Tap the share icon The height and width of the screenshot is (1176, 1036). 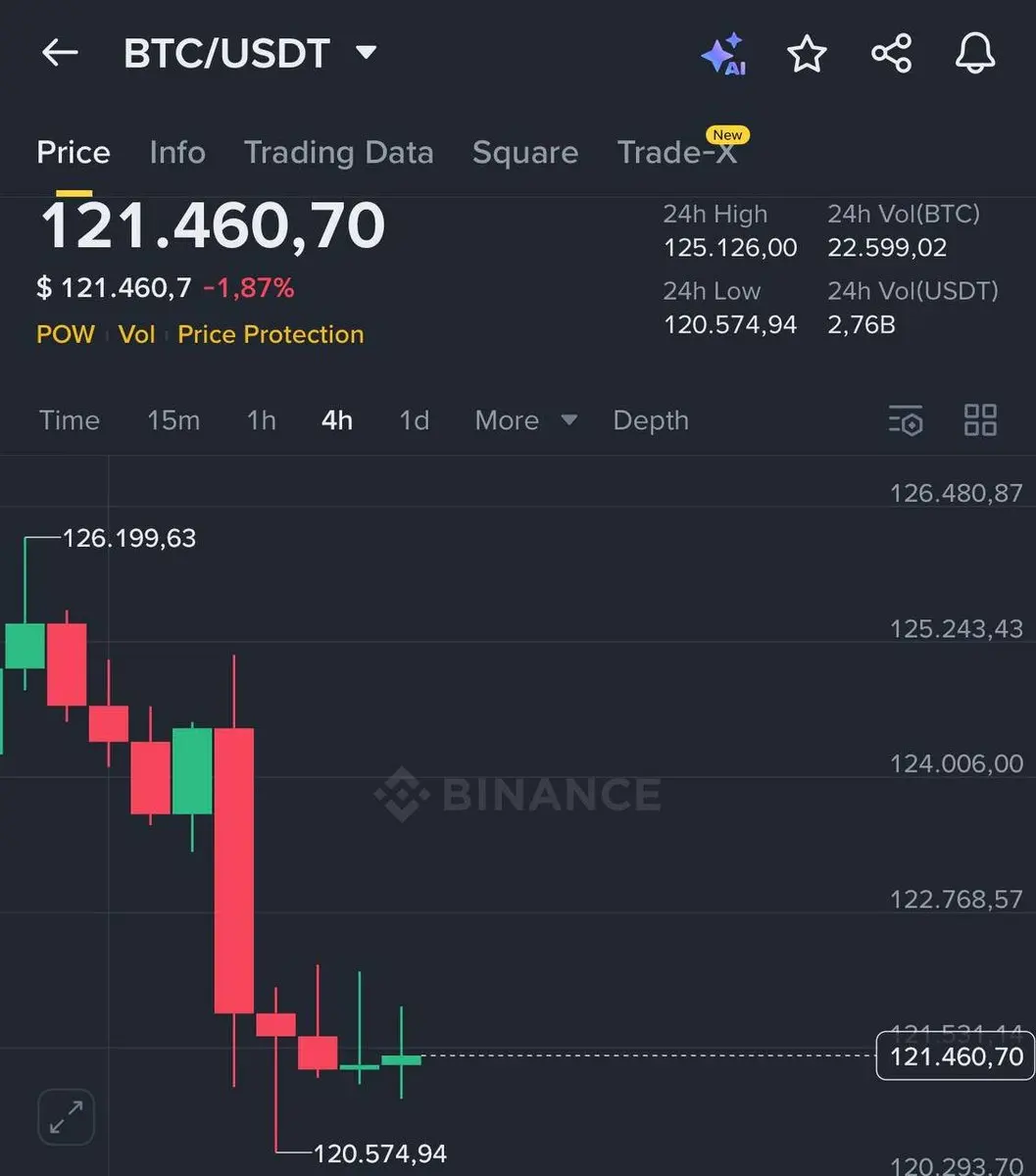pos(892,54)
